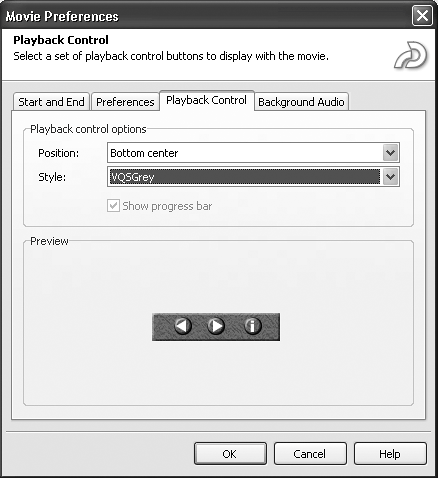
Task: Confirm with the OK button
Action: pos(230,454)
